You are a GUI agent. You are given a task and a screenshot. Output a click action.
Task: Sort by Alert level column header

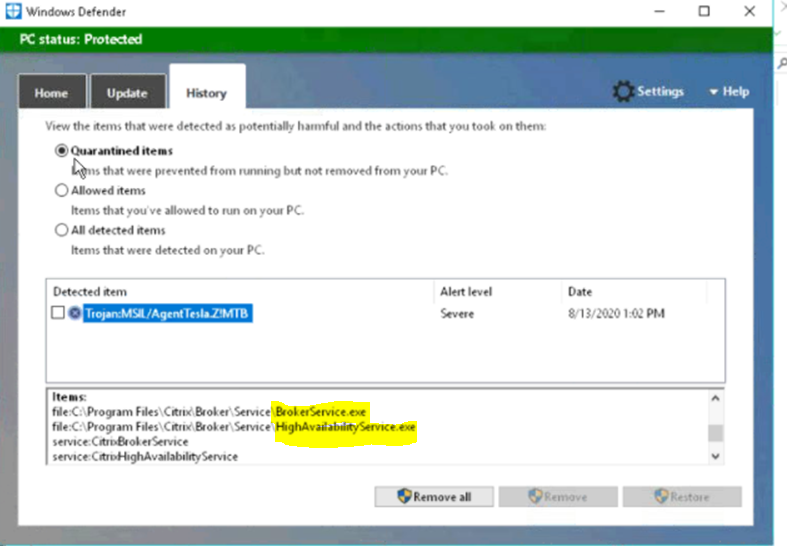pos(466,292)
